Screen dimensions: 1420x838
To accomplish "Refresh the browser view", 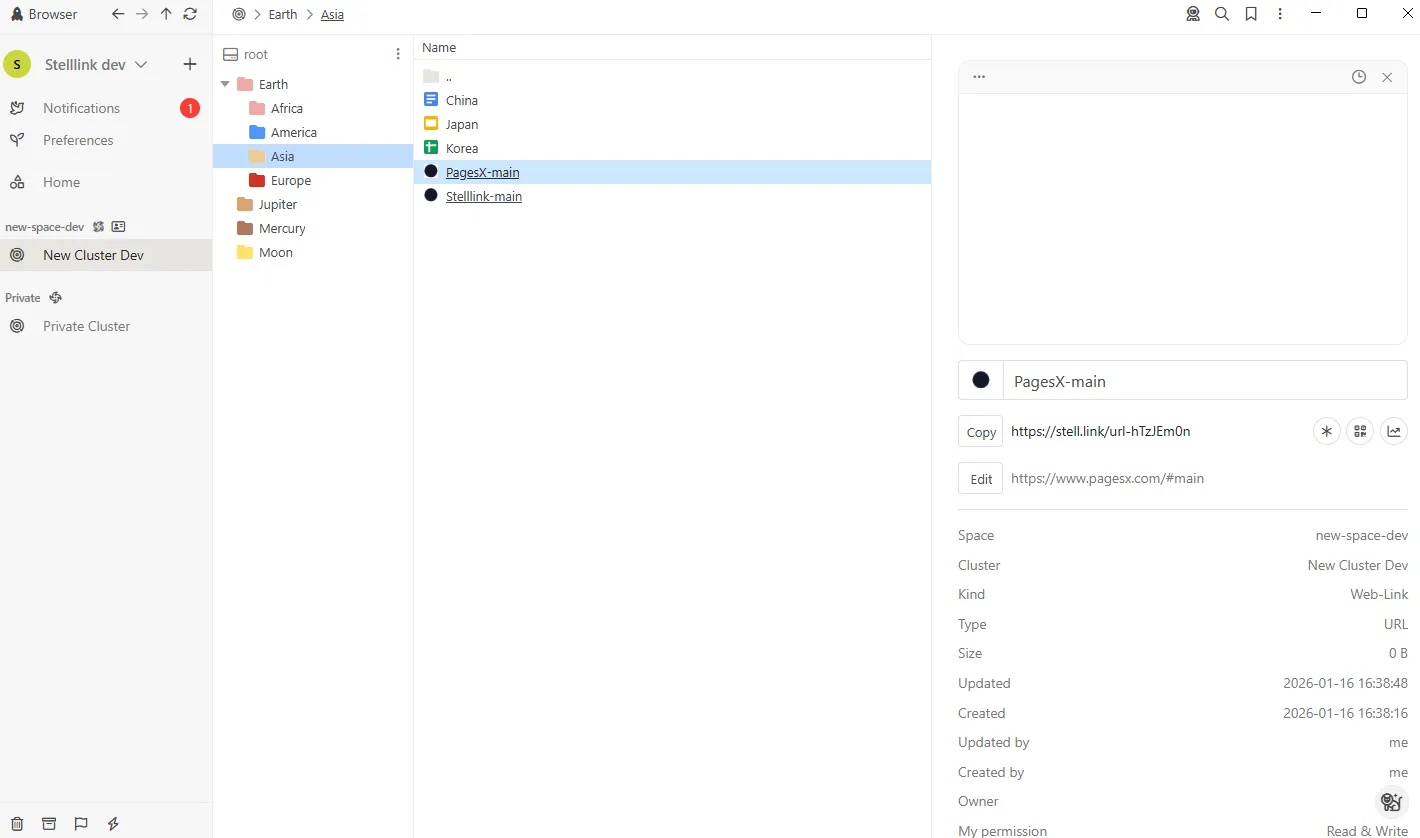I will click(190, 14).
